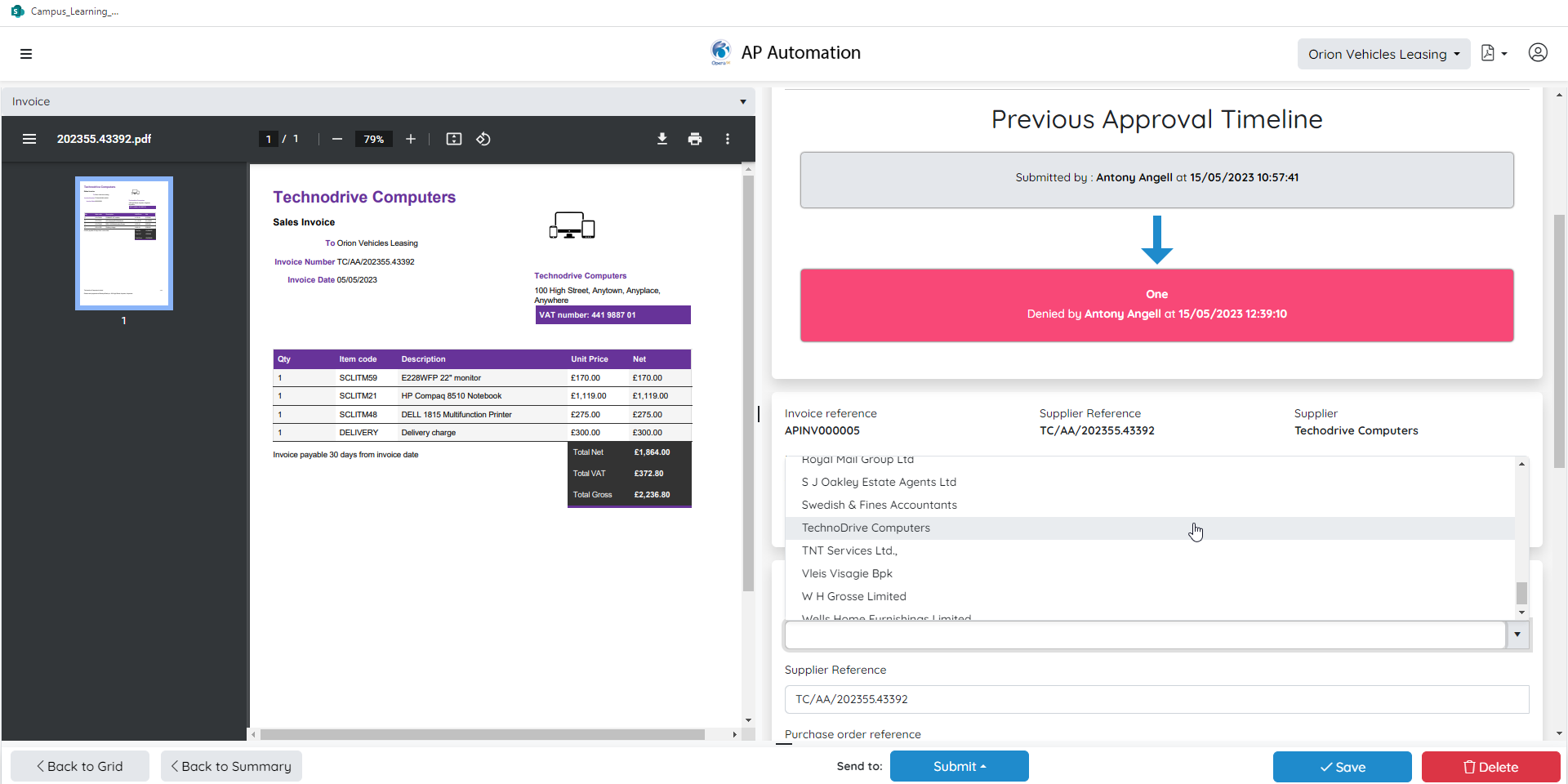The width and height of the screenshot is (1568, 784).
Task: Click the supplier list scroll down arrow
Action: pos(1521,612)
